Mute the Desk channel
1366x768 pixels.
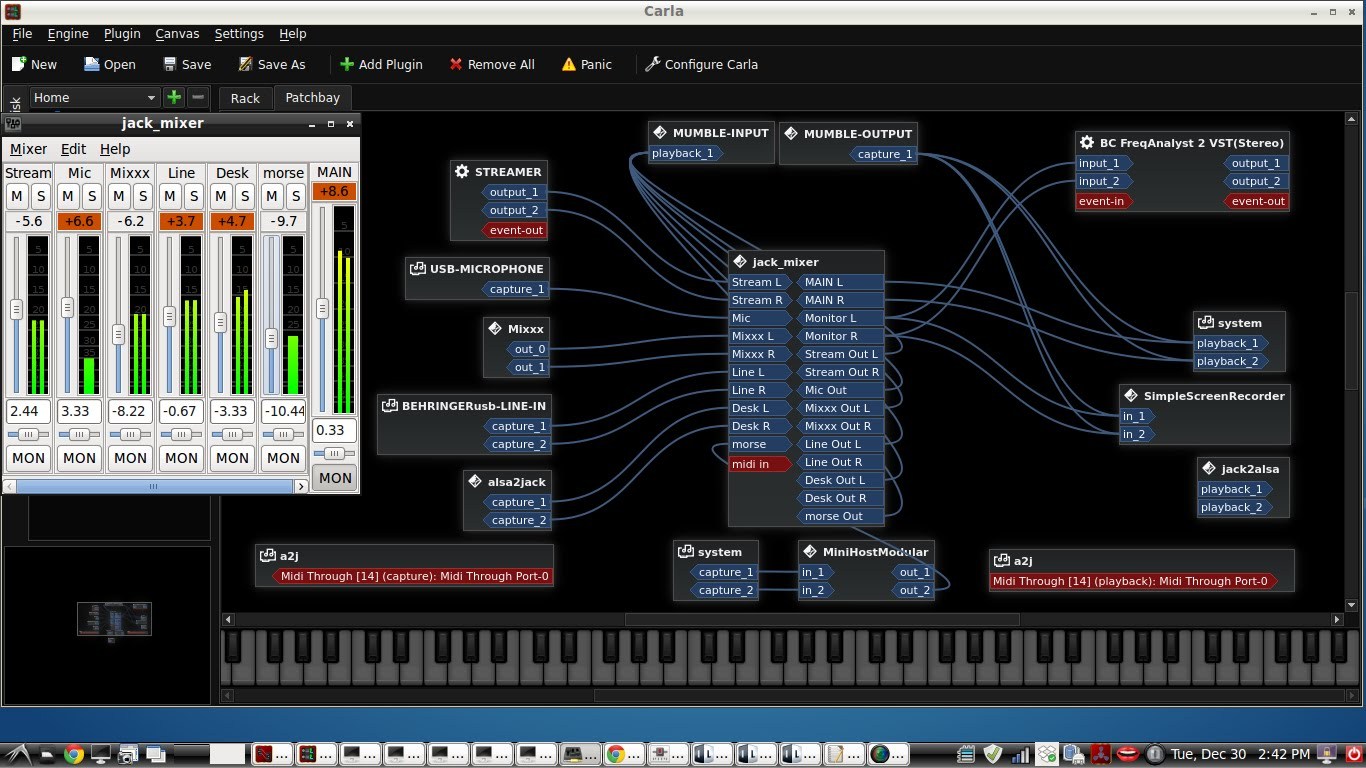221,196
